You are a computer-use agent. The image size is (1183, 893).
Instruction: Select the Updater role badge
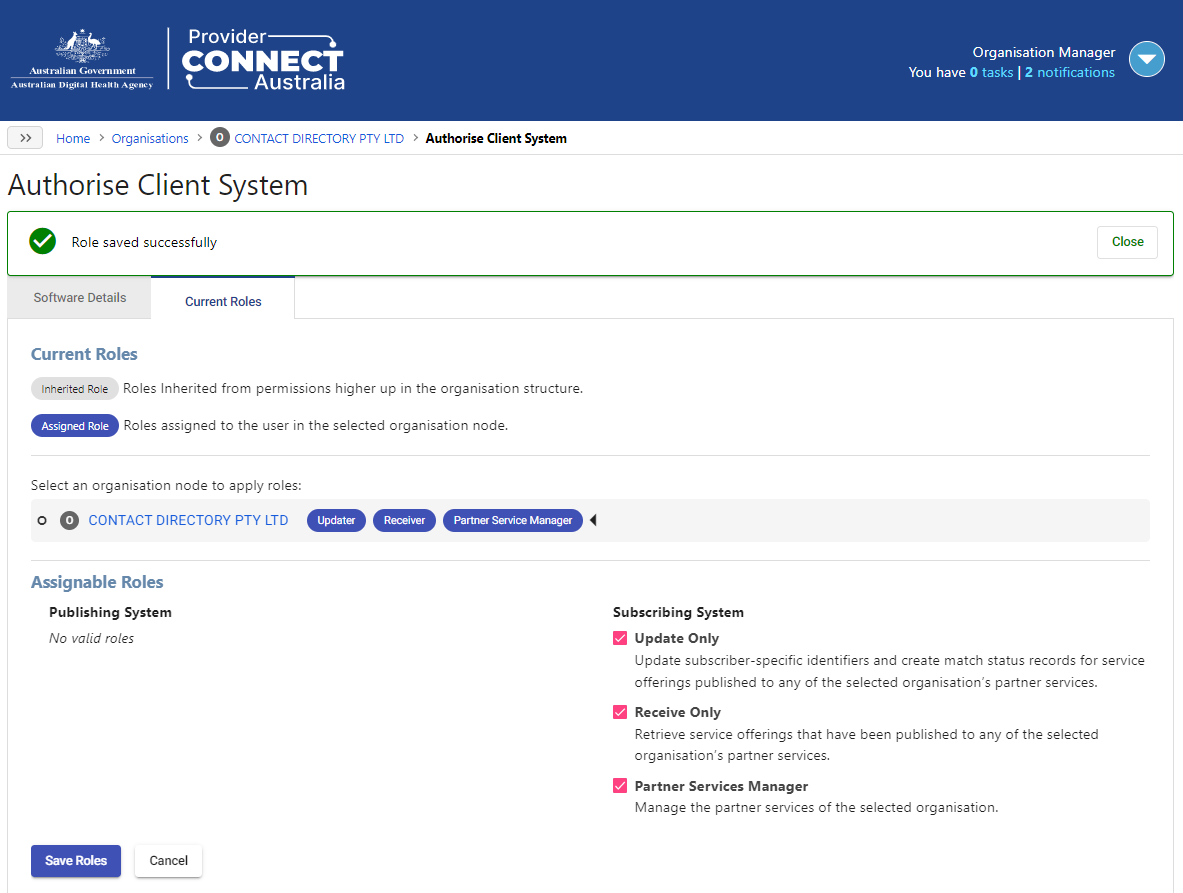(x=336, y=520)
